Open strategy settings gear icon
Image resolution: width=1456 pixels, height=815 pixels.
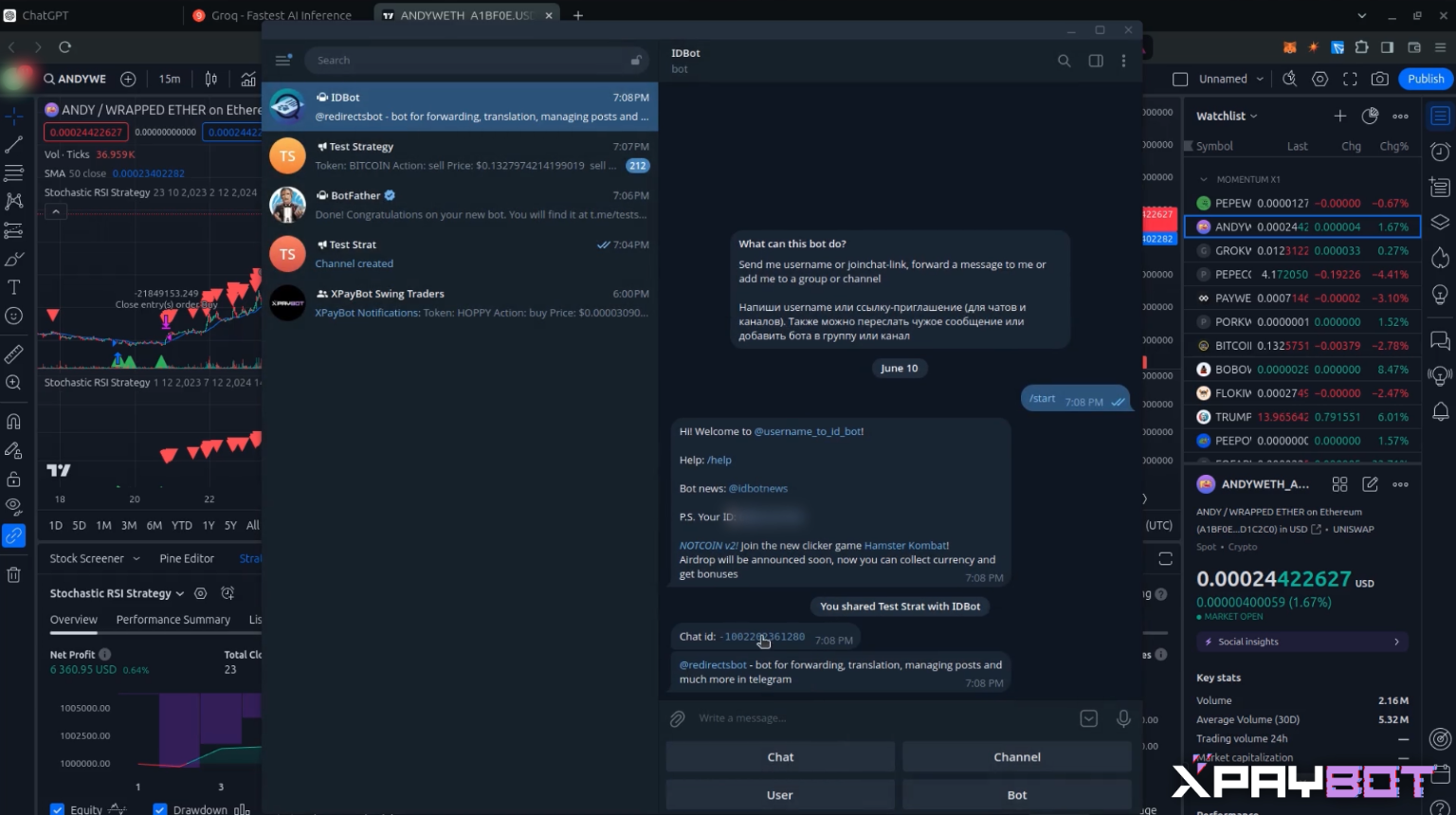(200, 593)
